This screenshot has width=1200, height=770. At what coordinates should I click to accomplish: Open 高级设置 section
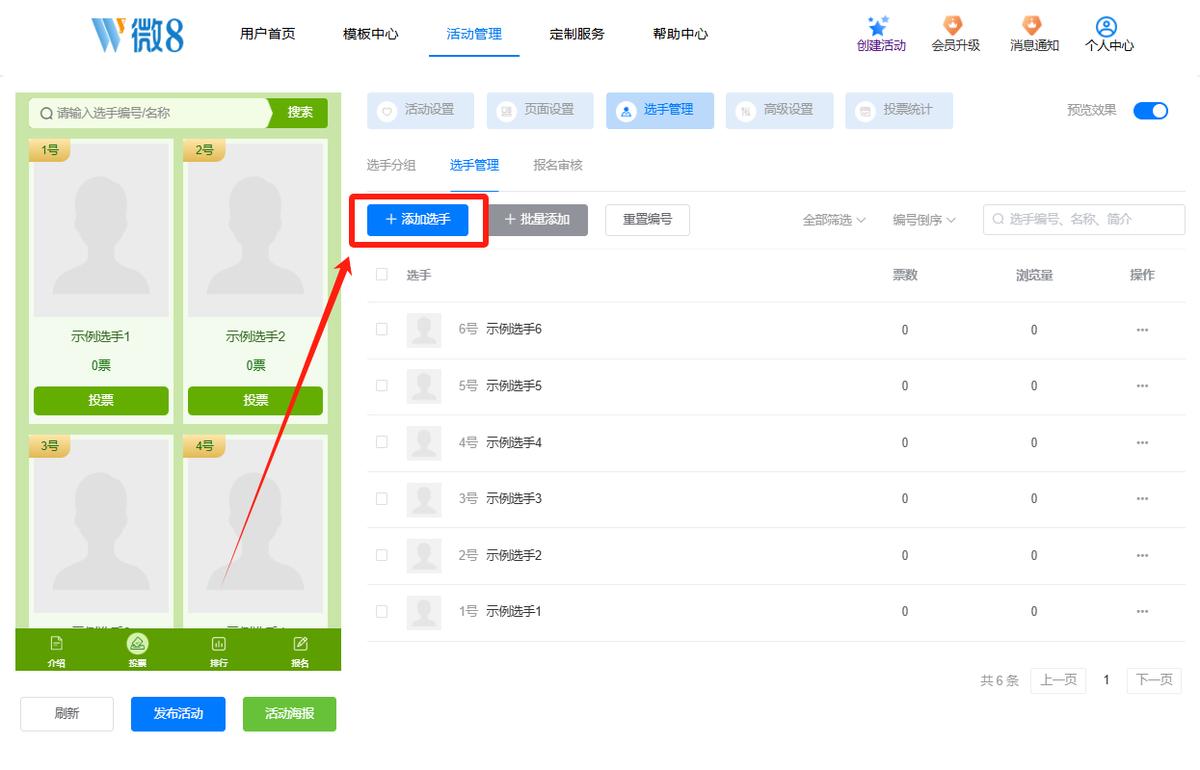tap(780, 111)
